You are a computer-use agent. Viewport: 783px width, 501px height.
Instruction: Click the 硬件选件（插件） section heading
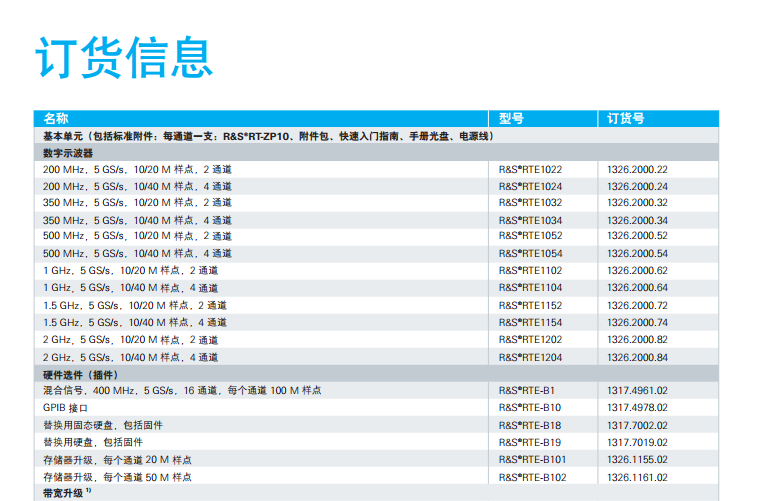80,375
